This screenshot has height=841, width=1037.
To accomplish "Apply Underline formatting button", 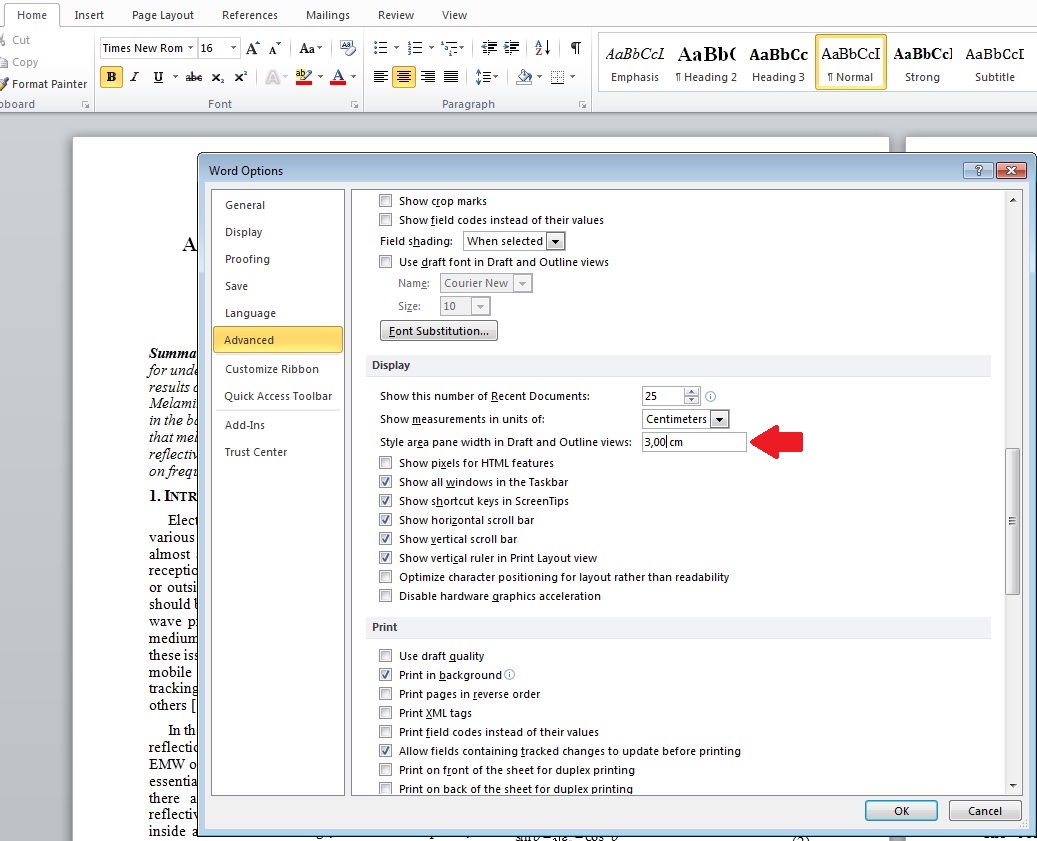I will point(158,77).
